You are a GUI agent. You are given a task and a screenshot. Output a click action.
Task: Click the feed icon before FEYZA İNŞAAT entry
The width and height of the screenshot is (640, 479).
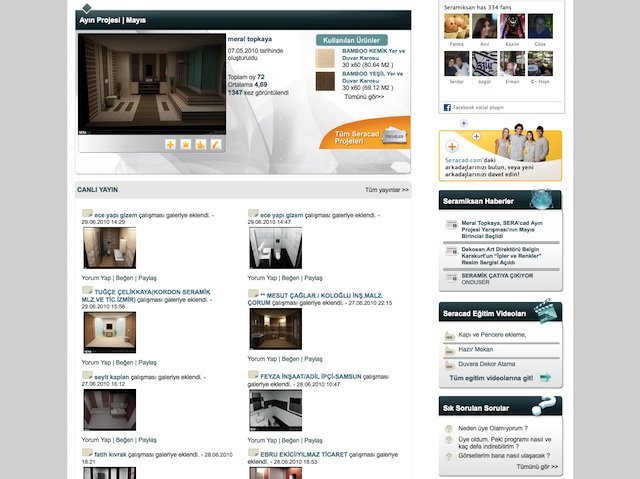point(253,375)
